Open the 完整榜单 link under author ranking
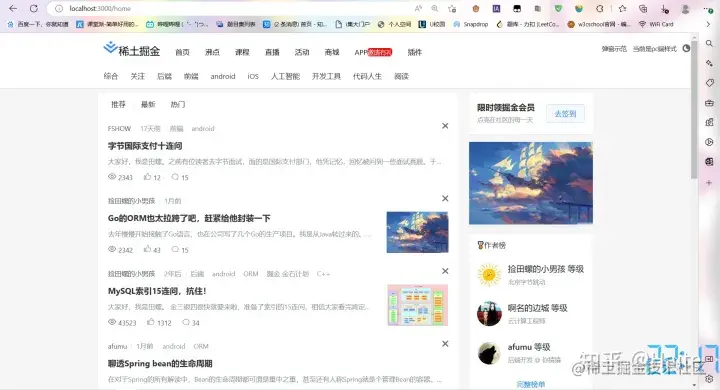Image resolution: width=720 pixels, height=390 pixels. pos(531,384)
